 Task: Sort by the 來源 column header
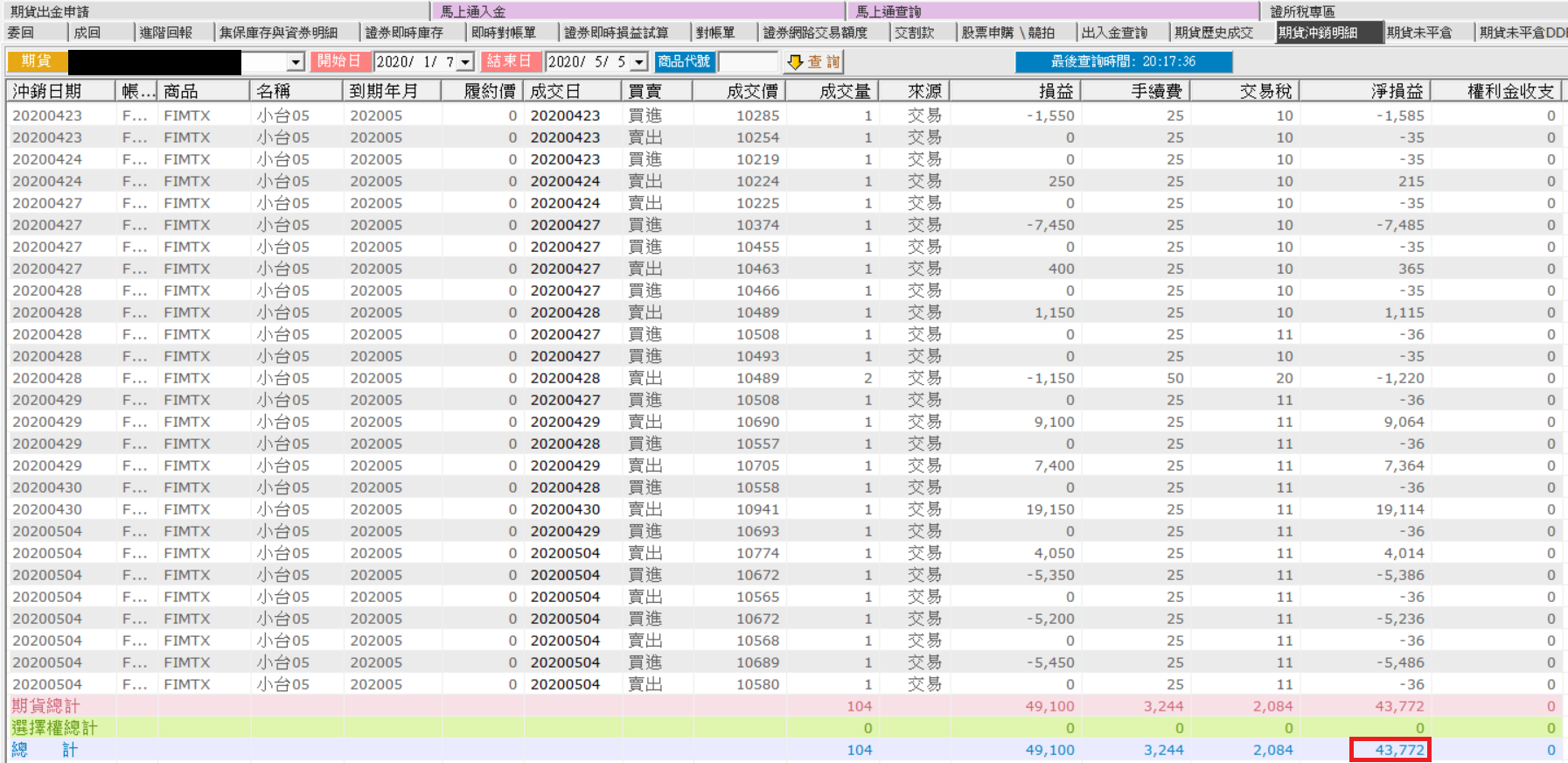point(914,91)
